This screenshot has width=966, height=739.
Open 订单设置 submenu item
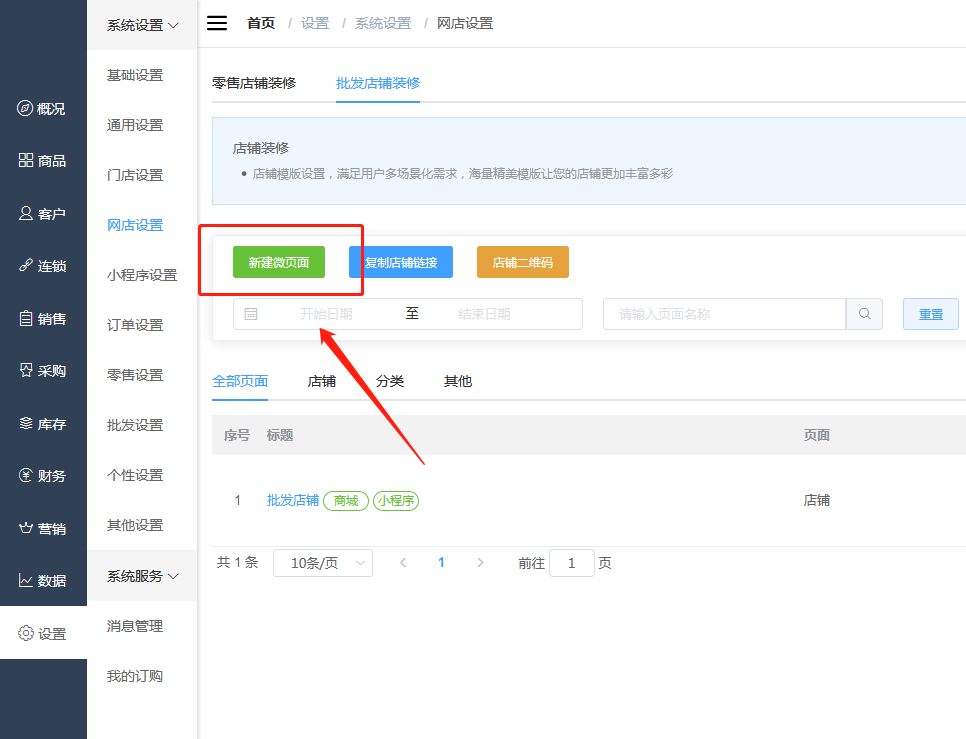click(135, 325)
